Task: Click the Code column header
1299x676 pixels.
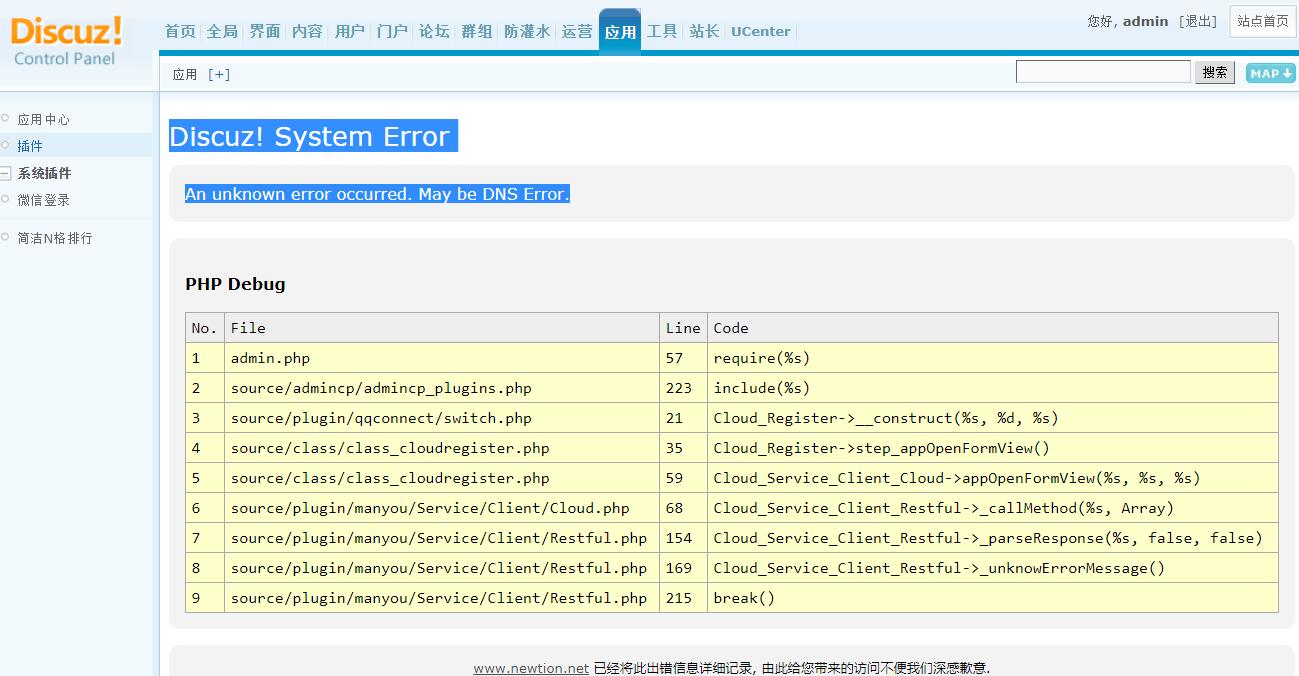Action: pos(993,328)
